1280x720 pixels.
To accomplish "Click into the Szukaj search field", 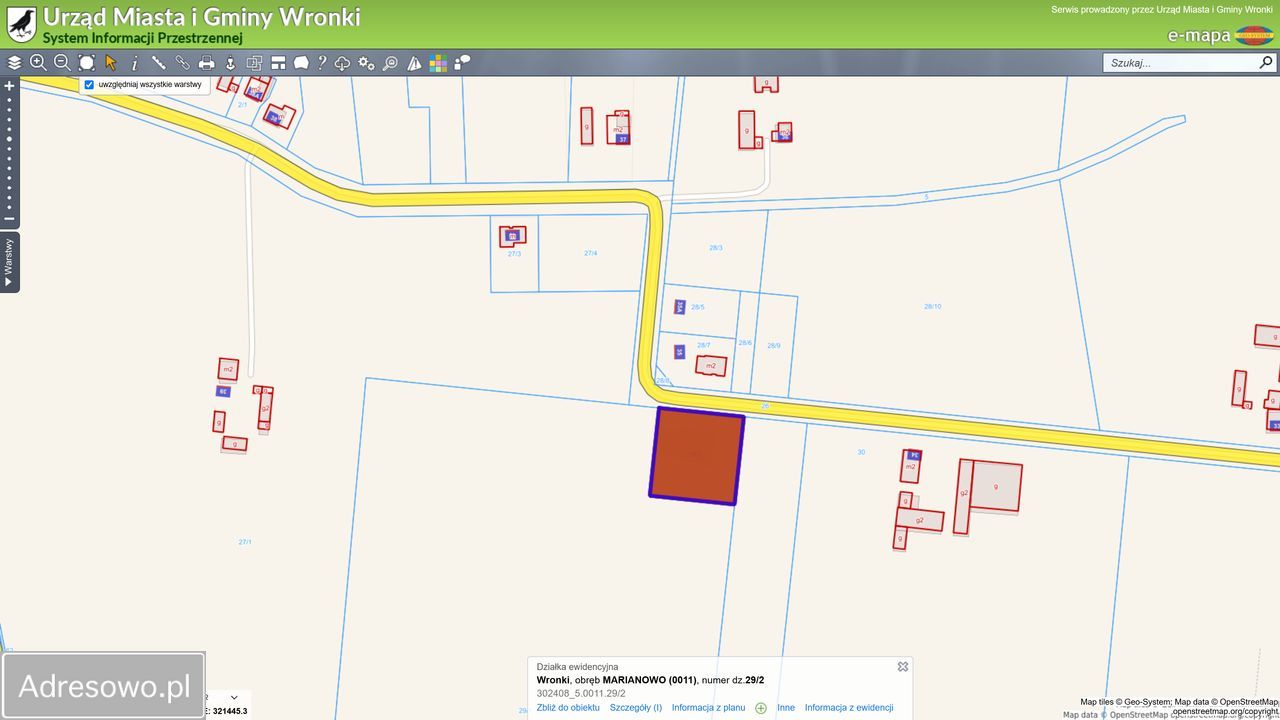I will (x=1181, y=62).
